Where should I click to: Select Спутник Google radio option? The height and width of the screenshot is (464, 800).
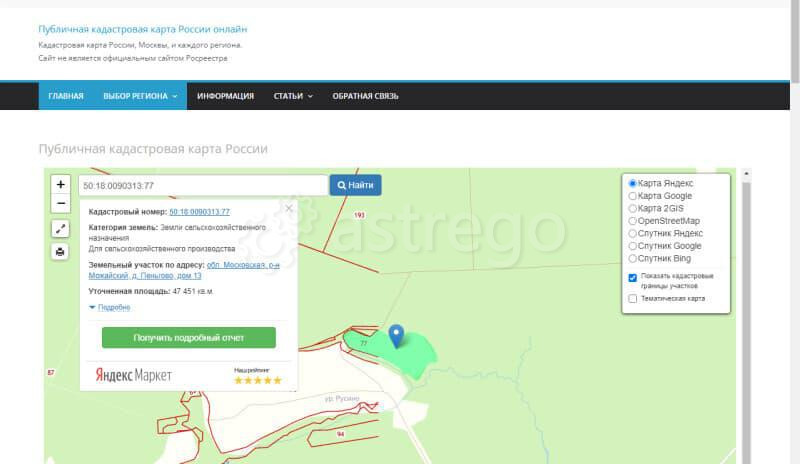tap(633, 246)
